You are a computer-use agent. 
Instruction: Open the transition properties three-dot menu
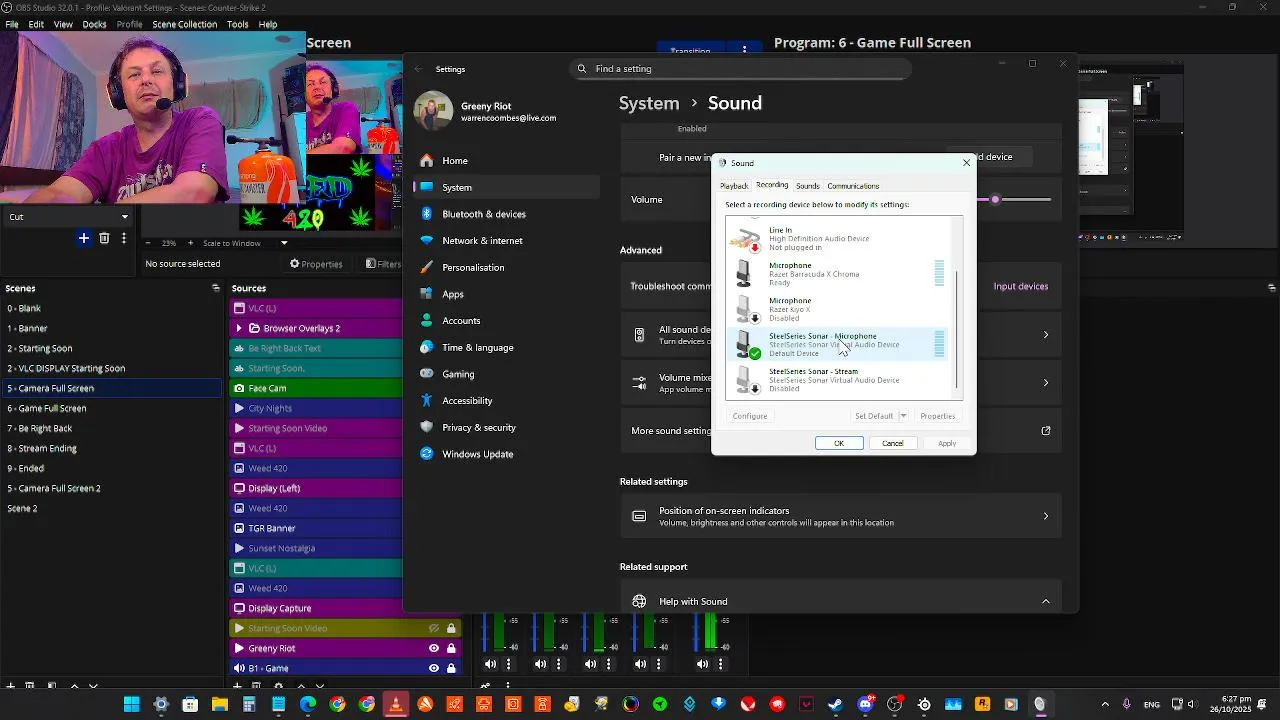(x=124, y=238)
